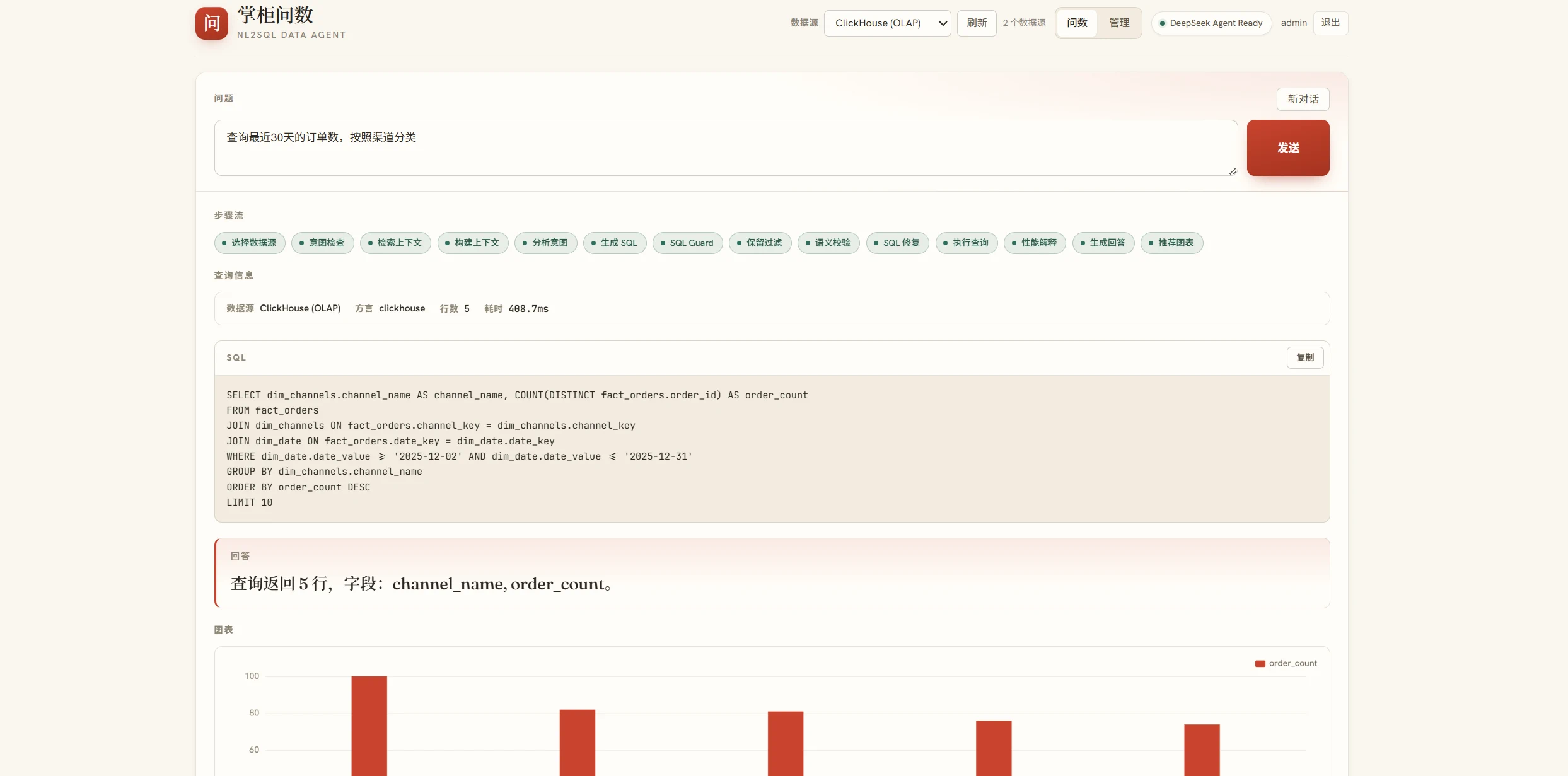Start a new chat with 新对话

(x=1303, y=100)
